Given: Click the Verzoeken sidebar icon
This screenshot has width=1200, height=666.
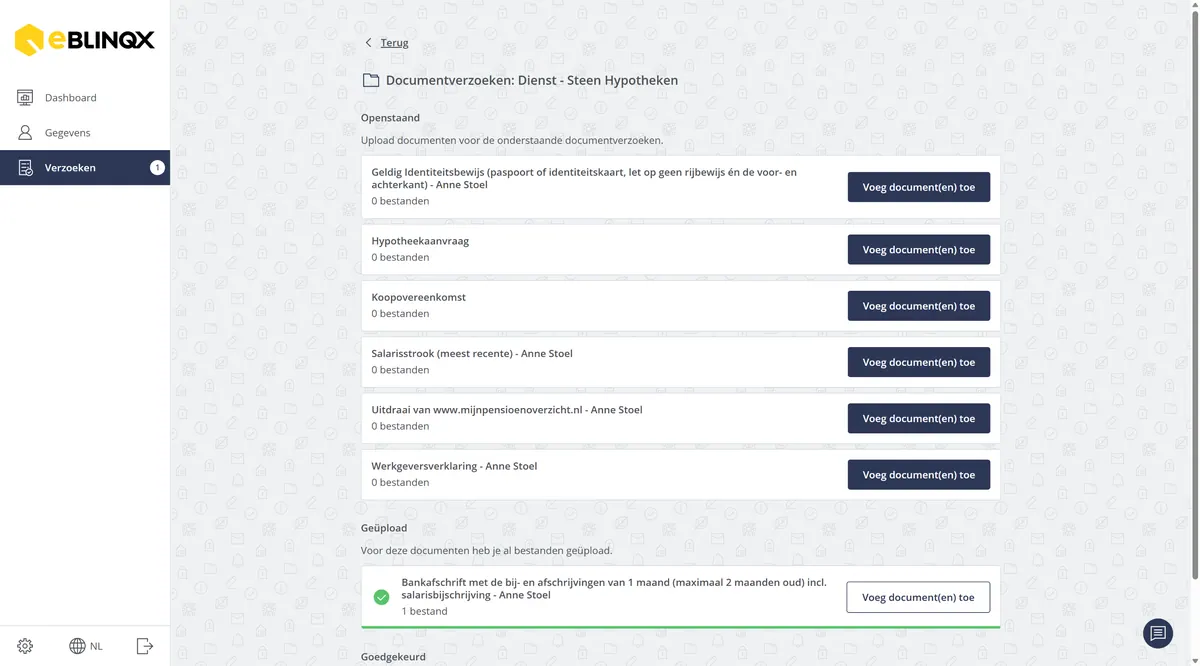Looking at the screenshot, I should pos(26,168).
